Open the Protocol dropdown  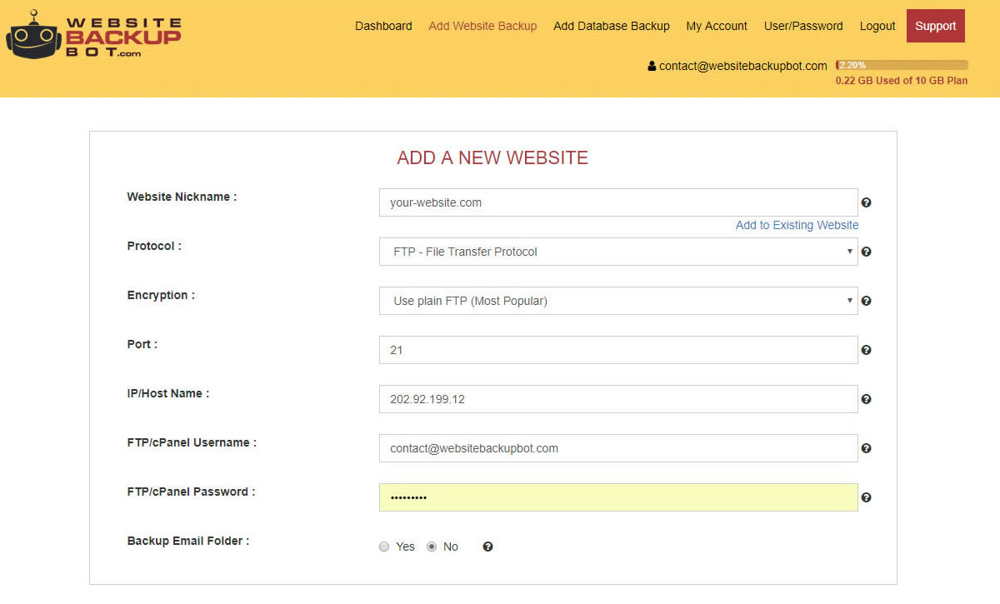[618, 252]
